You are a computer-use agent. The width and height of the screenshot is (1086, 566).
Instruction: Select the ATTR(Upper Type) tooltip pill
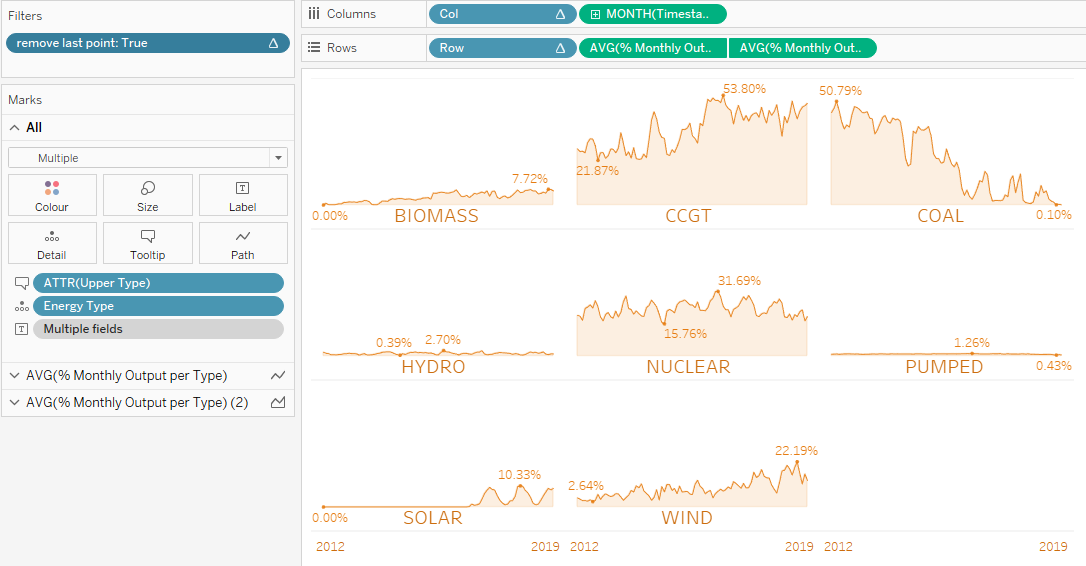158,283
